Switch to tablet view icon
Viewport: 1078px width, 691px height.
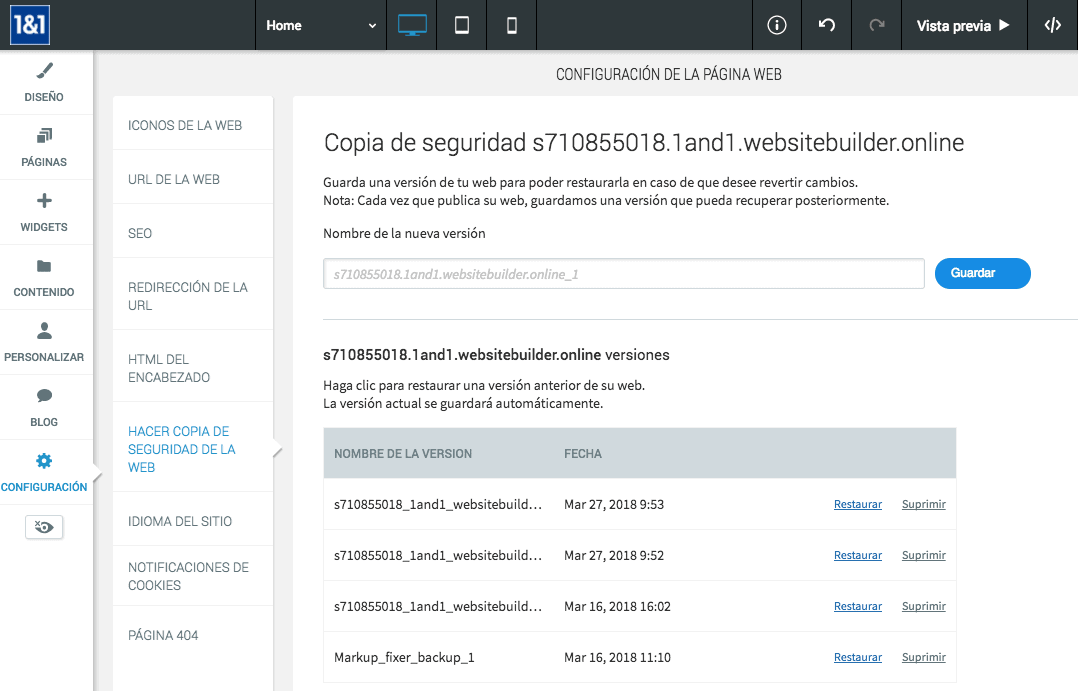[462, 25]
